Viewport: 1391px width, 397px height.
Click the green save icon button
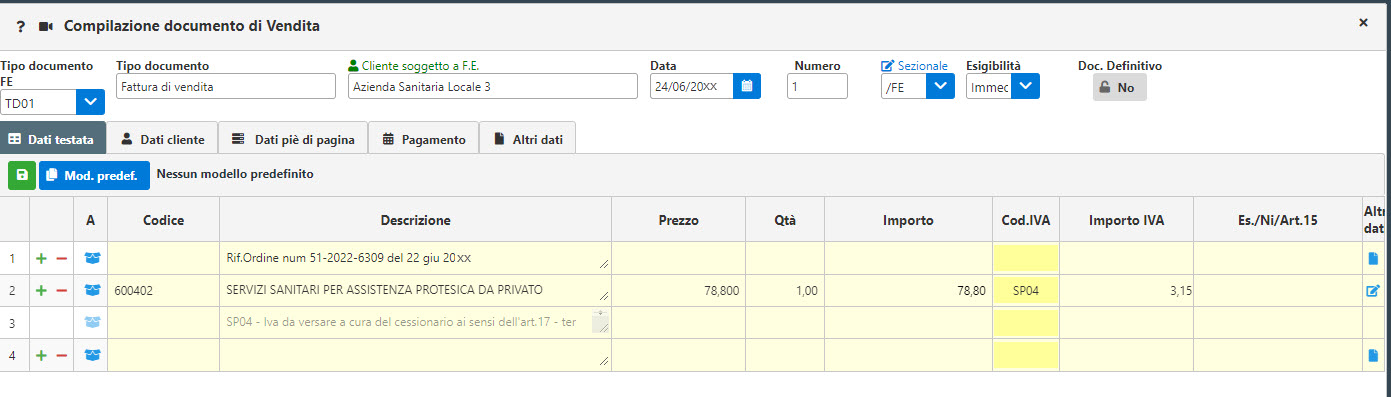tap(21, 175)
